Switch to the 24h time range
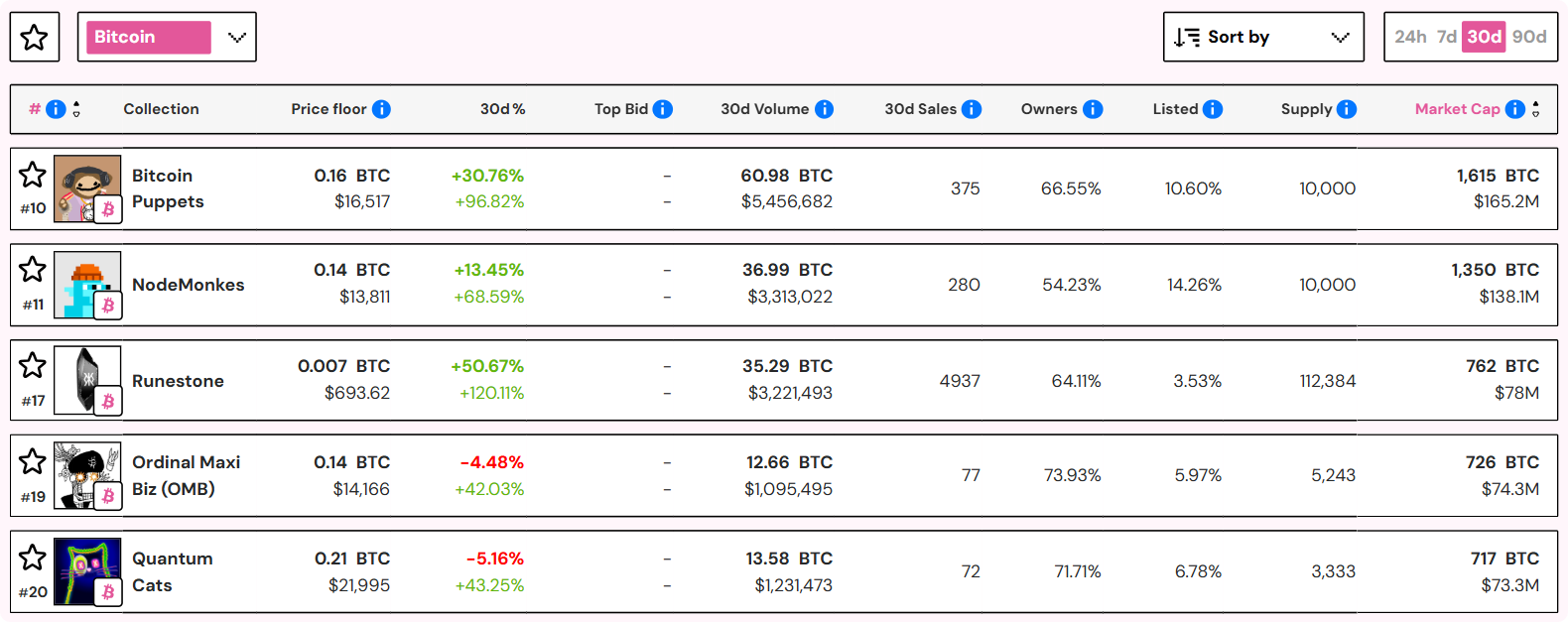This screenshot has height=622, width=1568. (x=1409, y=38)
